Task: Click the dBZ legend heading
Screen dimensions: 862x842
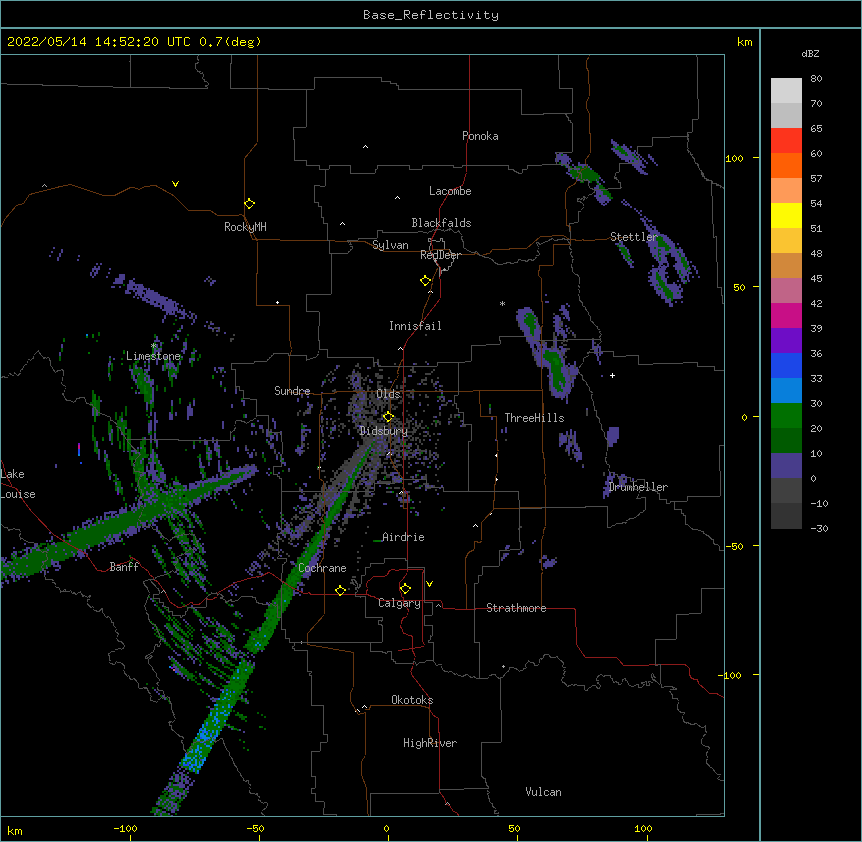Action: (x=810, y=54)
